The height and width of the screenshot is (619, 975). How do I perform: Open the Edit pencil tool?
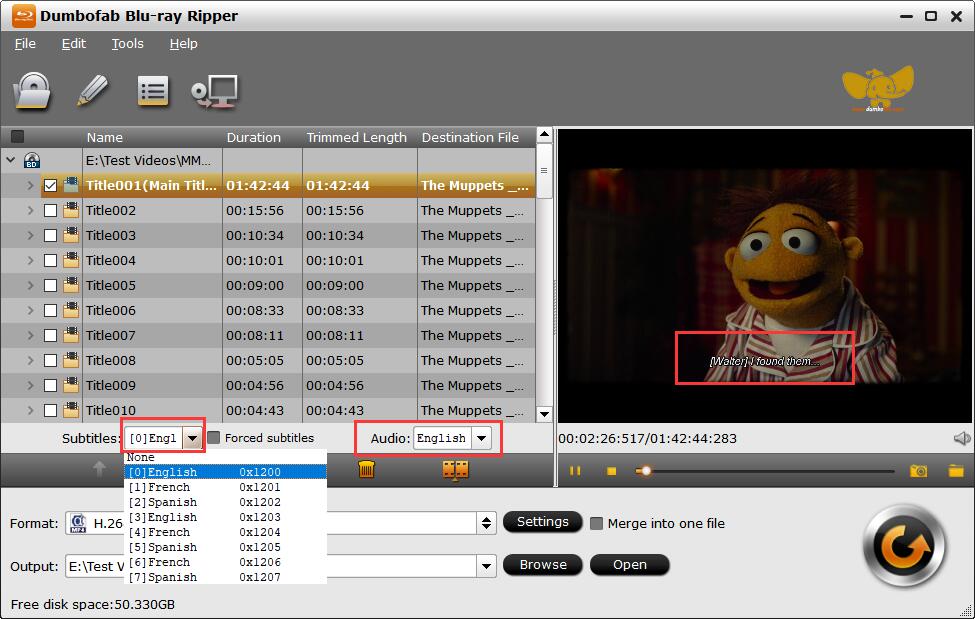[x=93, y=91]
